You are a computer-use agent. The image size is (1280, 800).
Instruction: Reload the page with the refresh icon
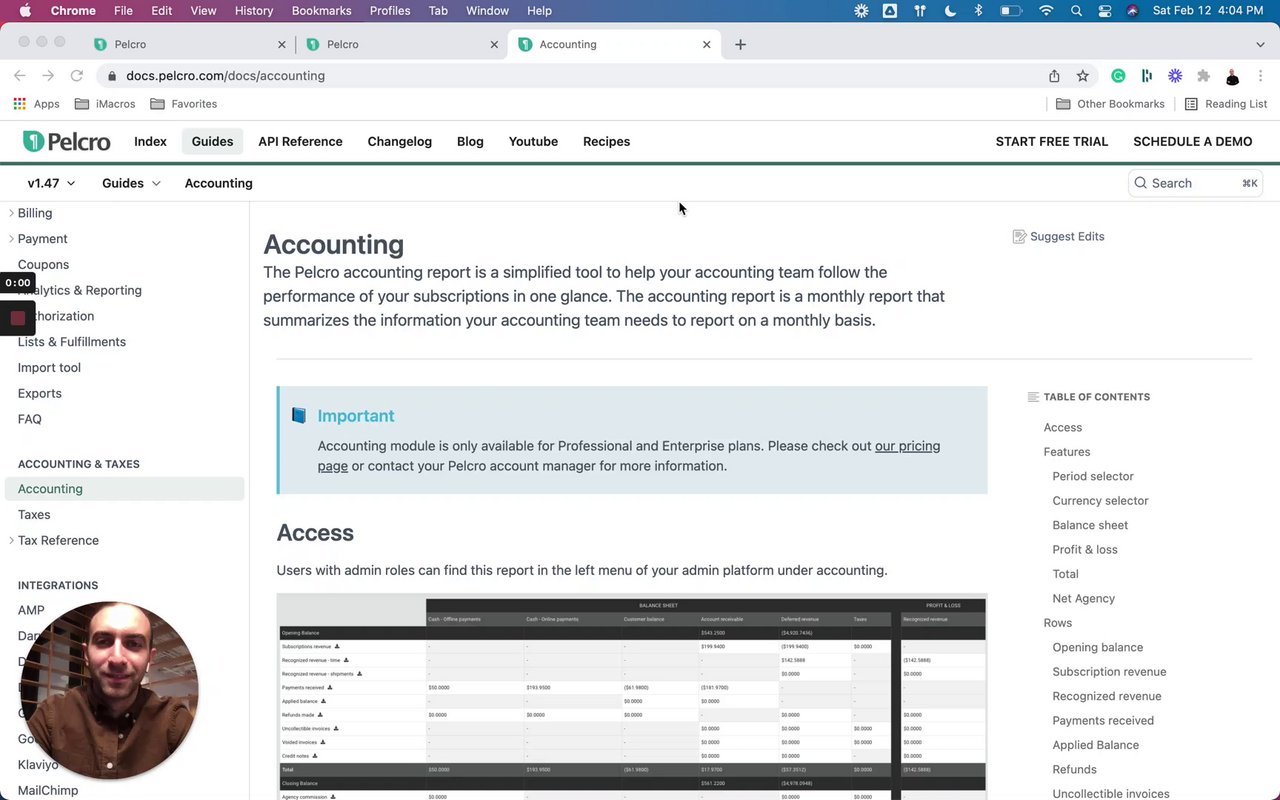tap(76, 76)
